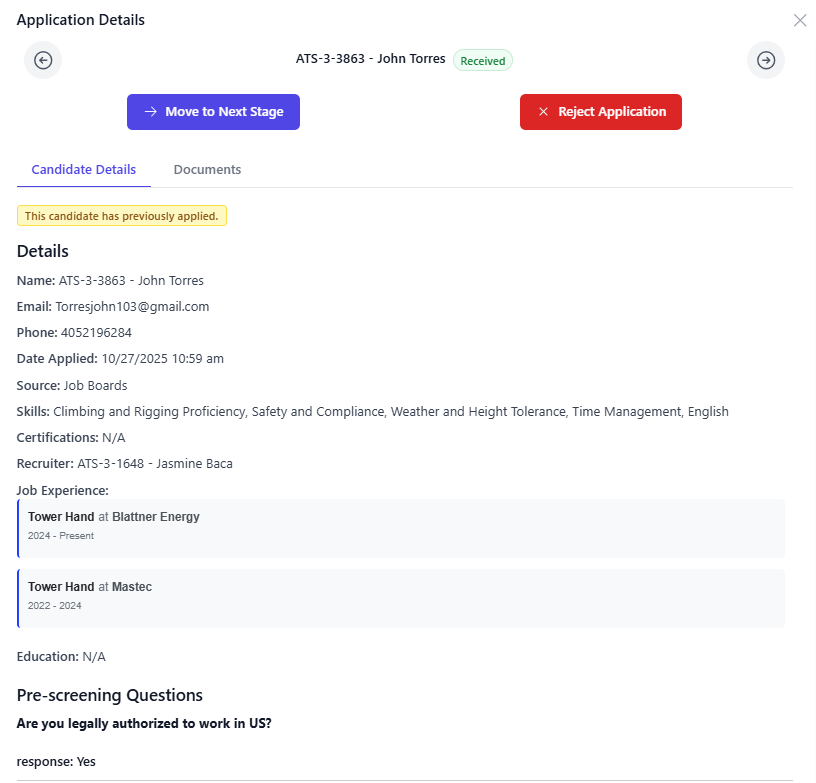This screenshot has width=816, height=783.
Task: Click the Date Applied value
Action: tap(162, 359)
